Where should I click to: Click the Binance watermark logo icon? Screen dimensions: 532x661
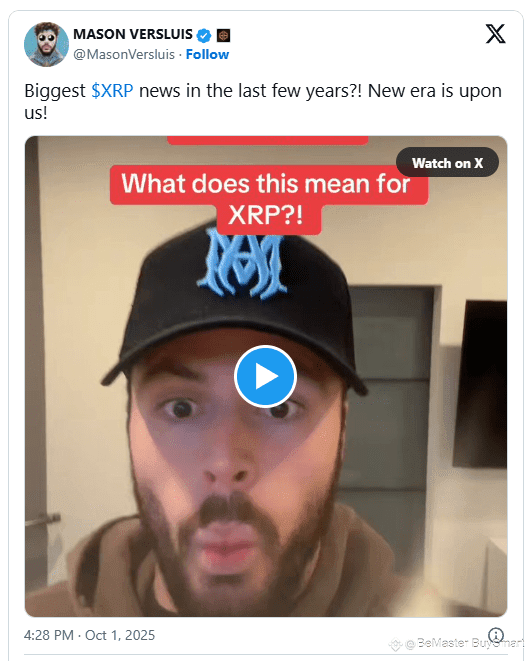[395, 644]
